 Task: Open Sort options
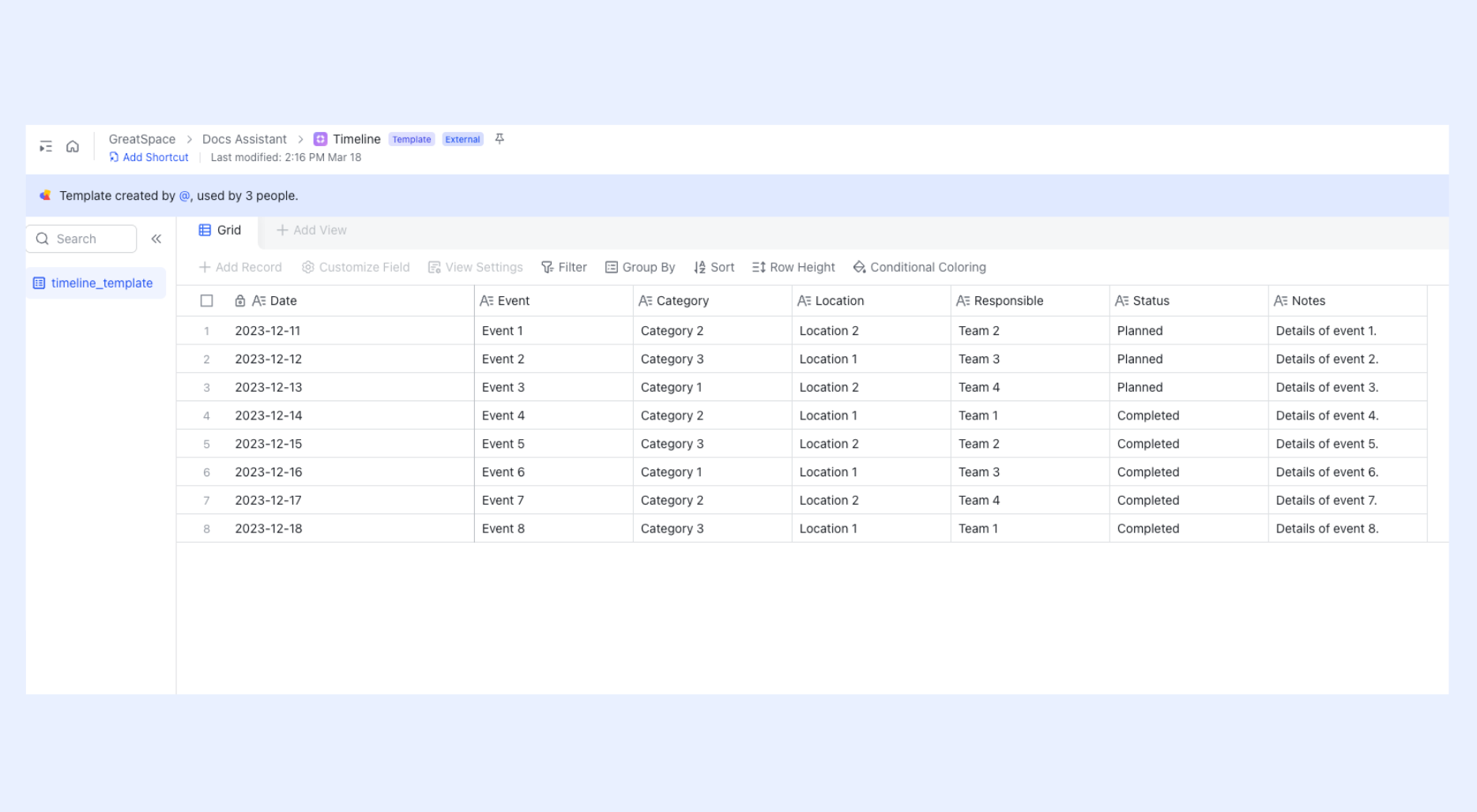[714, 267]
